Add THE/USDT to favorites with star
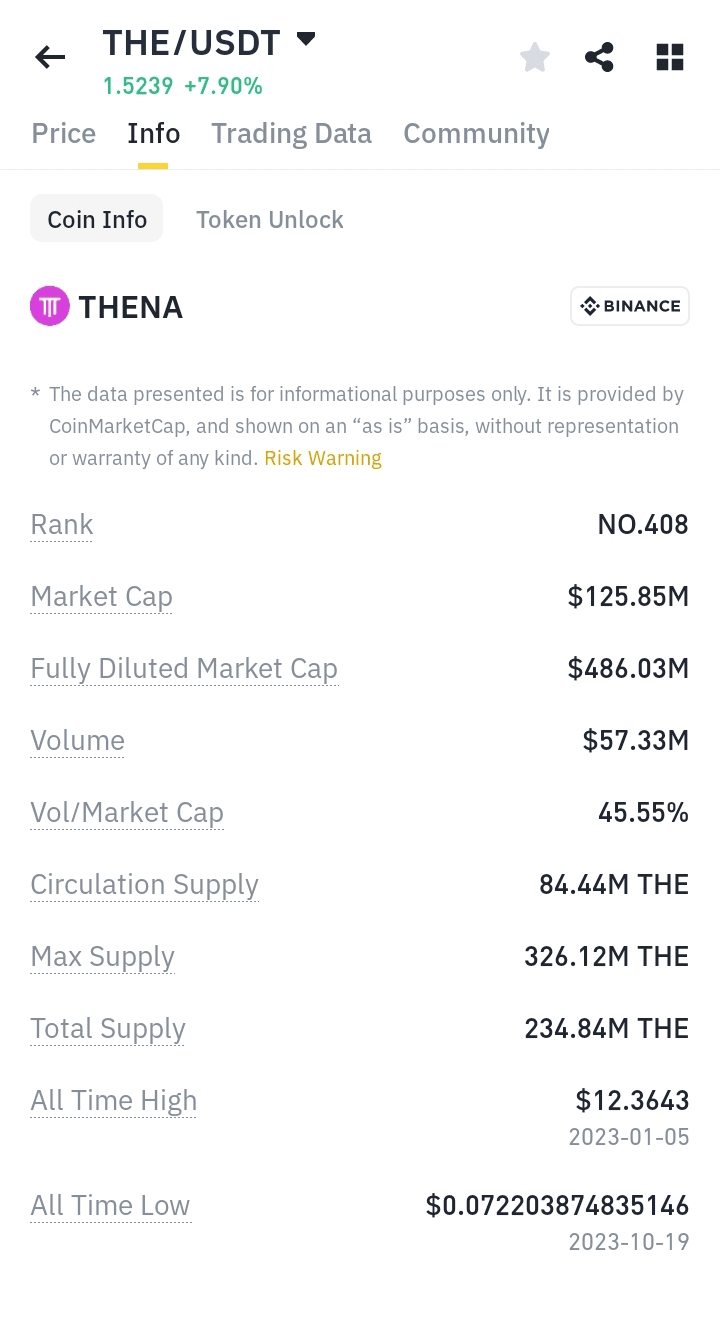 [x=535, y=58]
